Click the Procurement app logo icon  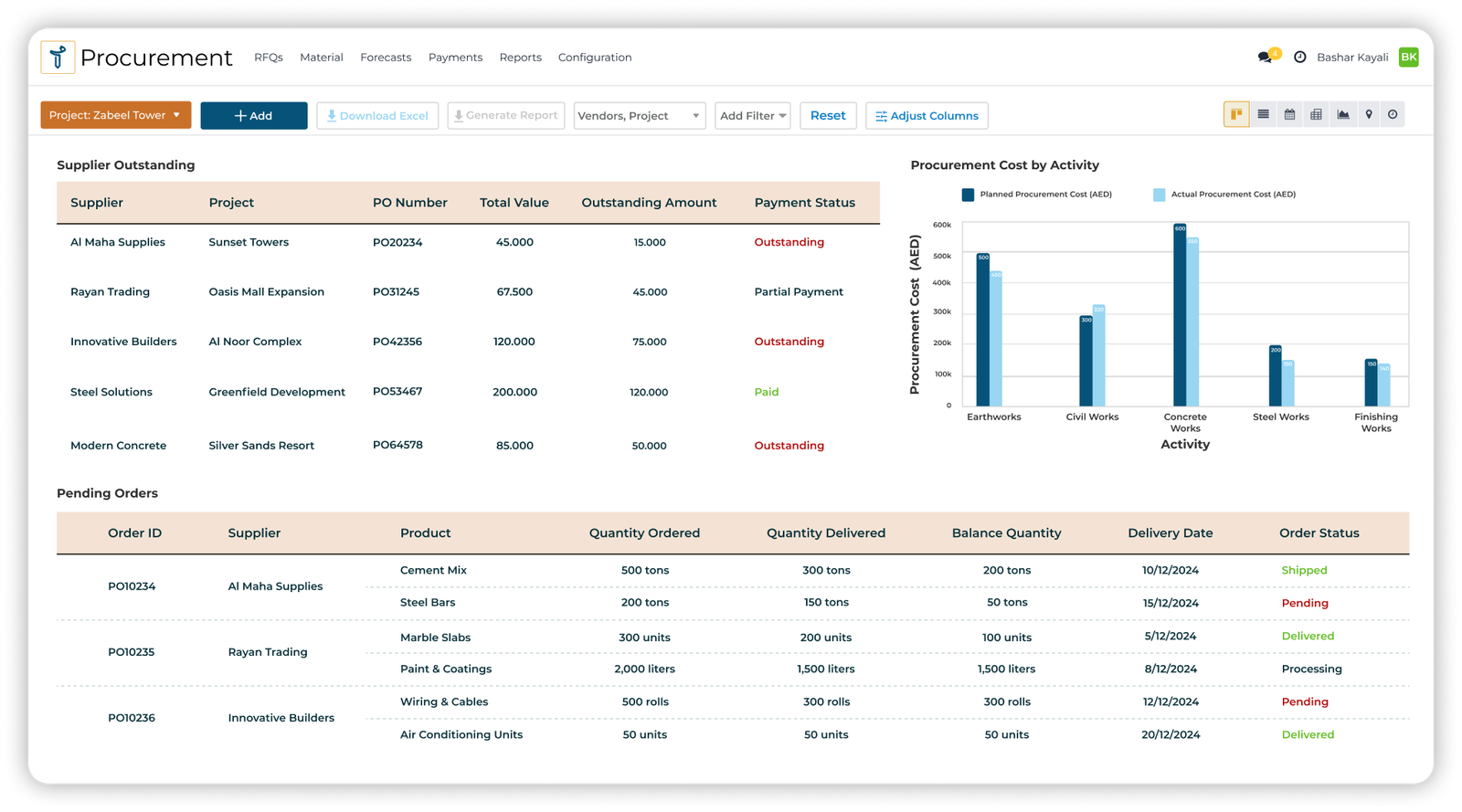coord(58,58)
